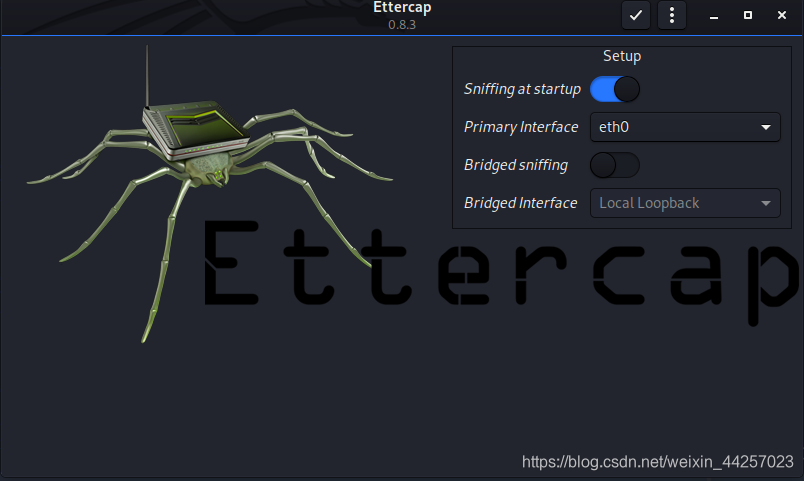
Task: Open the three-dot options menu
Action: tap(672, 15)
